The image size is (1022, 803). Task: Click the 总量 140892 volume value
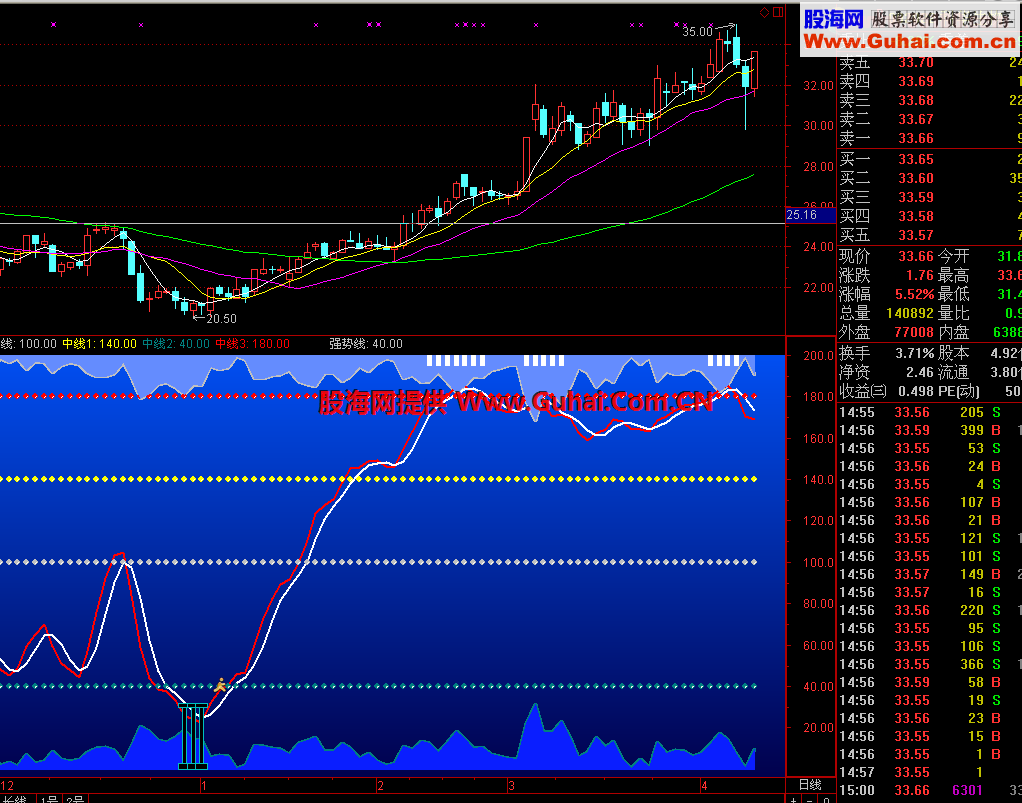tap(910, 313)
